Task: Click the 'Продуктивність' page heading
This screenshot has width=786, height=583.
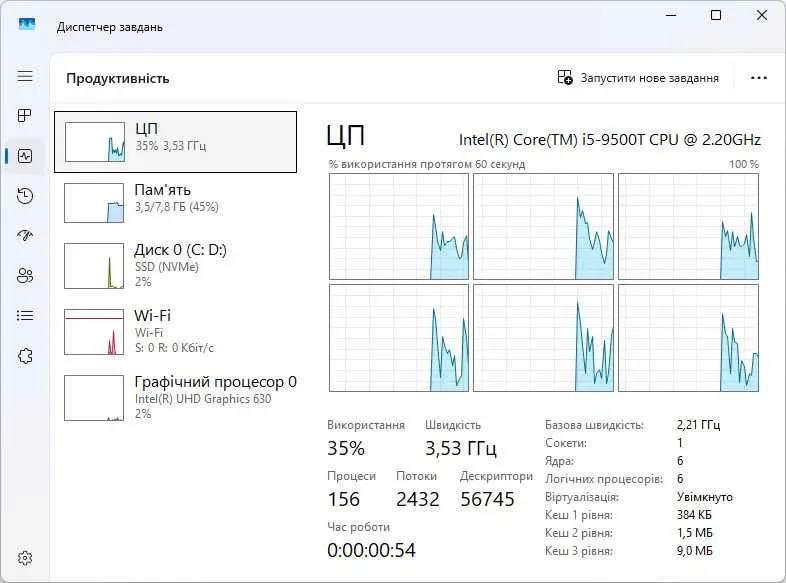Action: [x=118, y=79]
